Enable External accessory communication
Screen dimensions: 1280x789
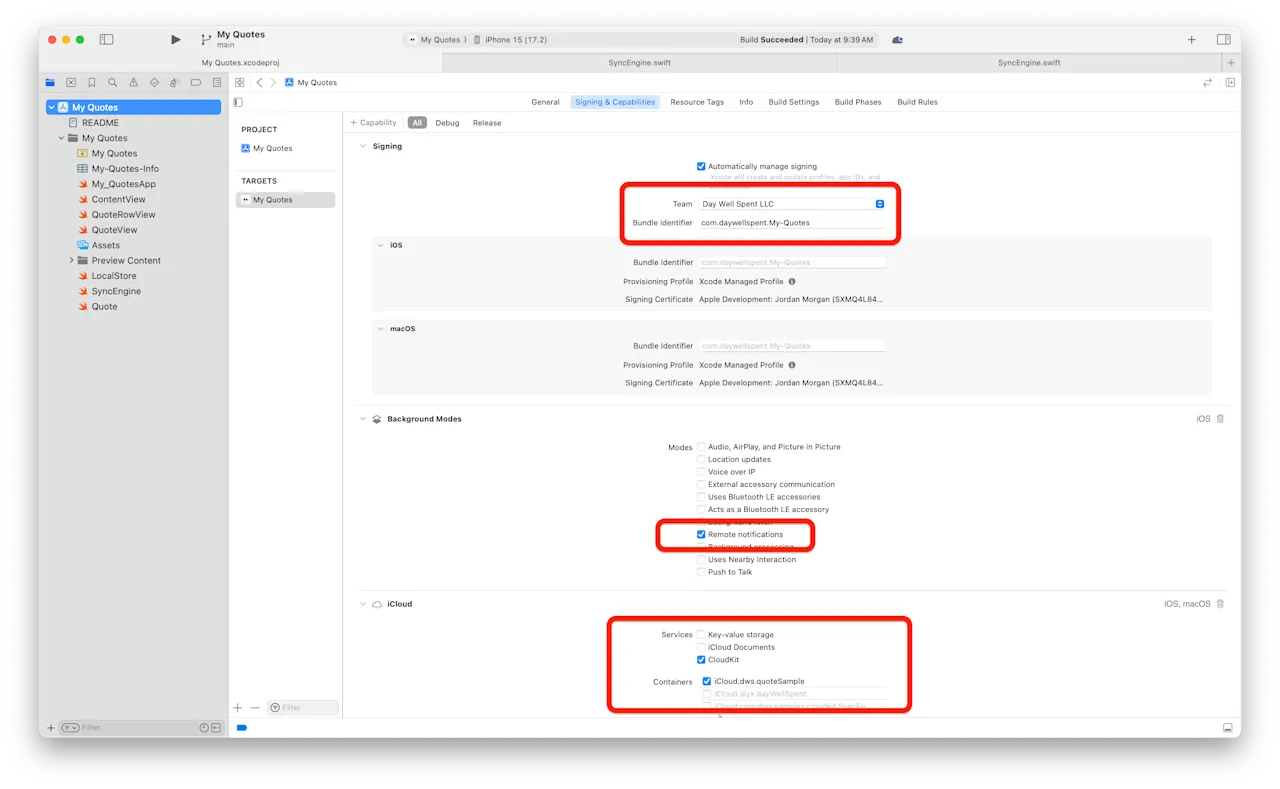(x=701, y=485)
